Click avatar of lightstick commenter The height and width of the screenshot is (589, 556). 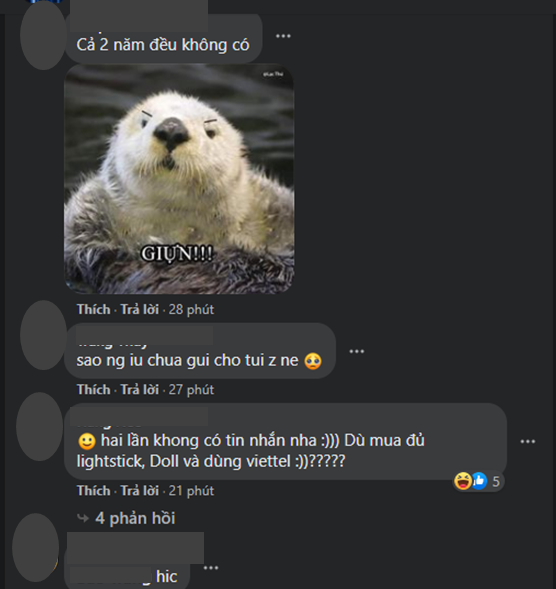[39, 427]
